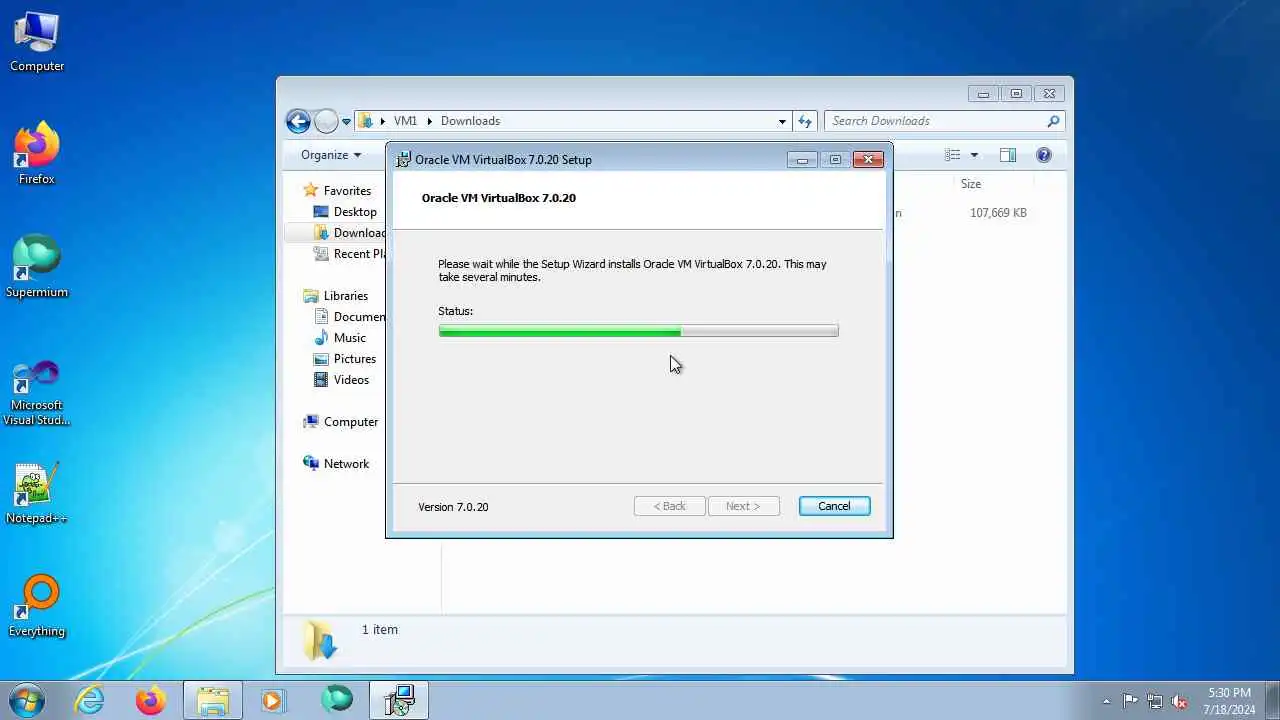
Task: Open the Everything desktop shortcut
Action: [x=37, y=606]
